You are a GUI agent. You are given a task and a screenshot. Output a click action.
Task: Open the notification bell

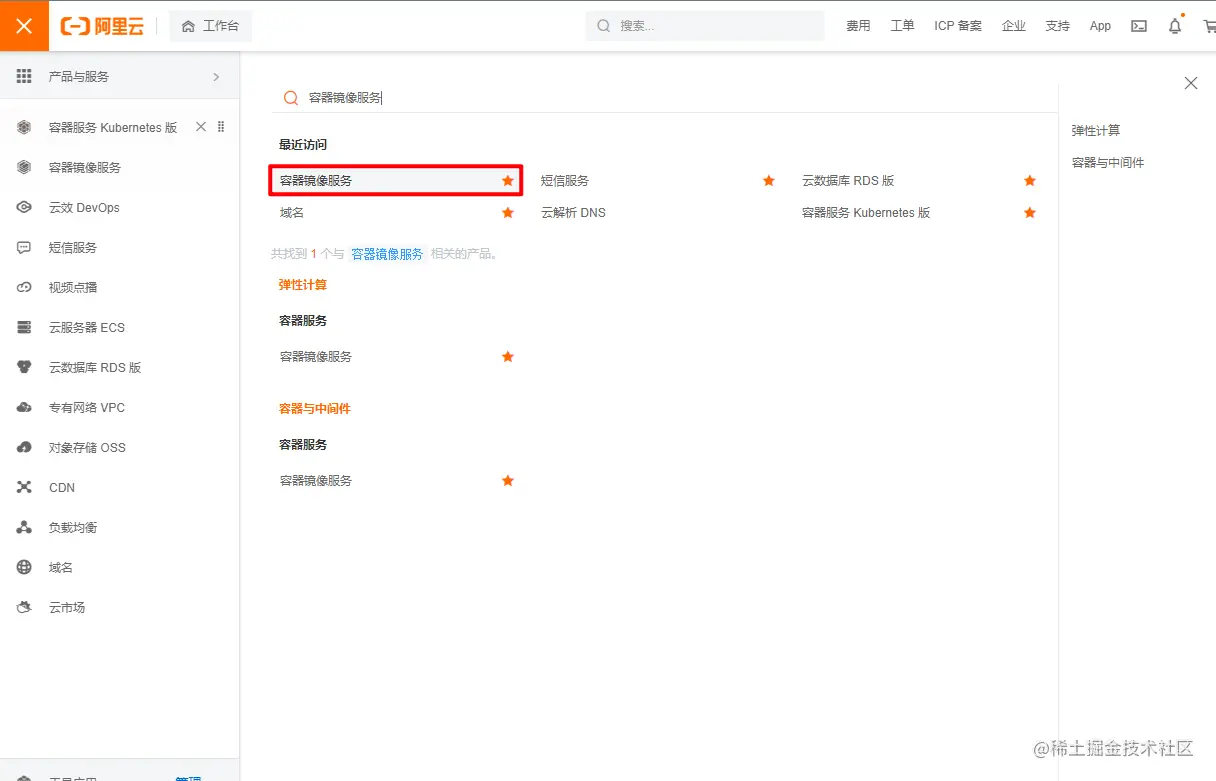tap(1175, 26)
